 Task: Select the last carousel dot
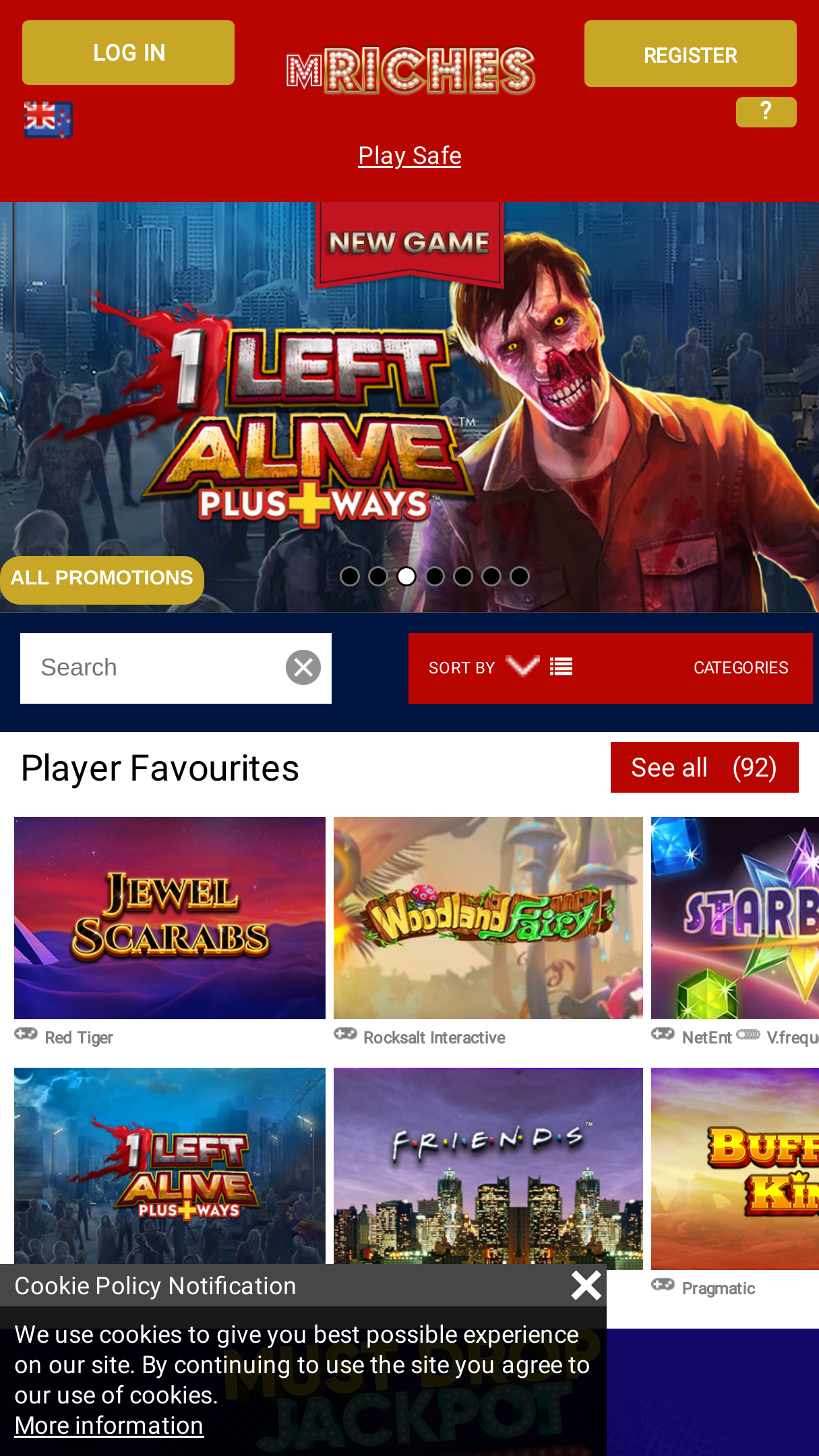coord(520,576)
